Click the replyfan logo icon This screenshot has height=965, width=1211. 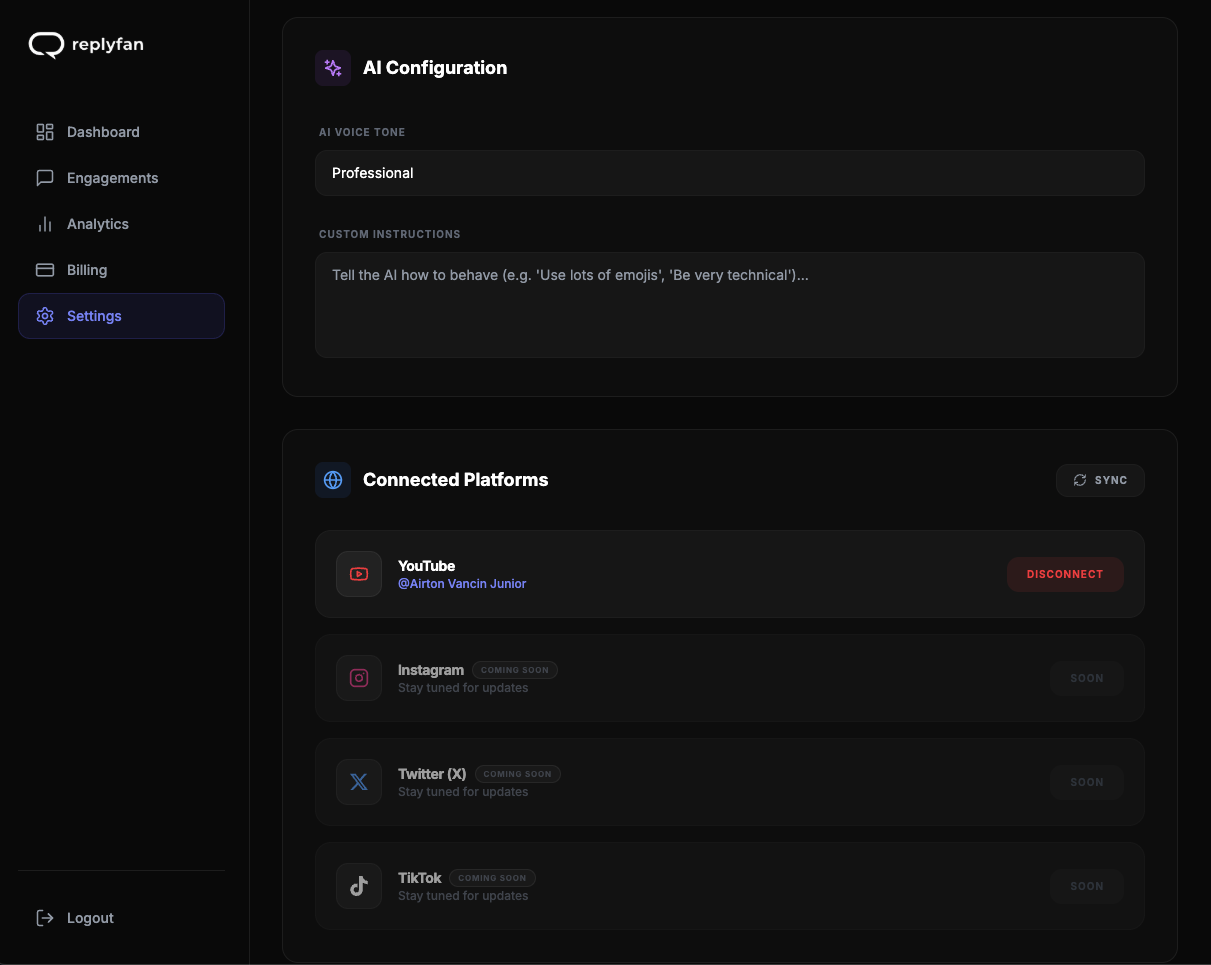click(x=46, y=45)
